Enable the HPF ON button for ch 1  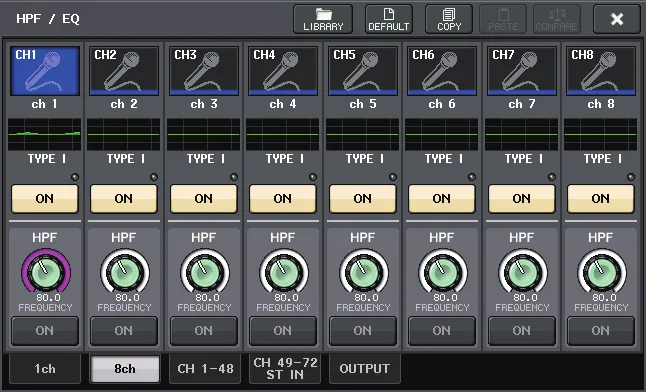coord(44,331)
